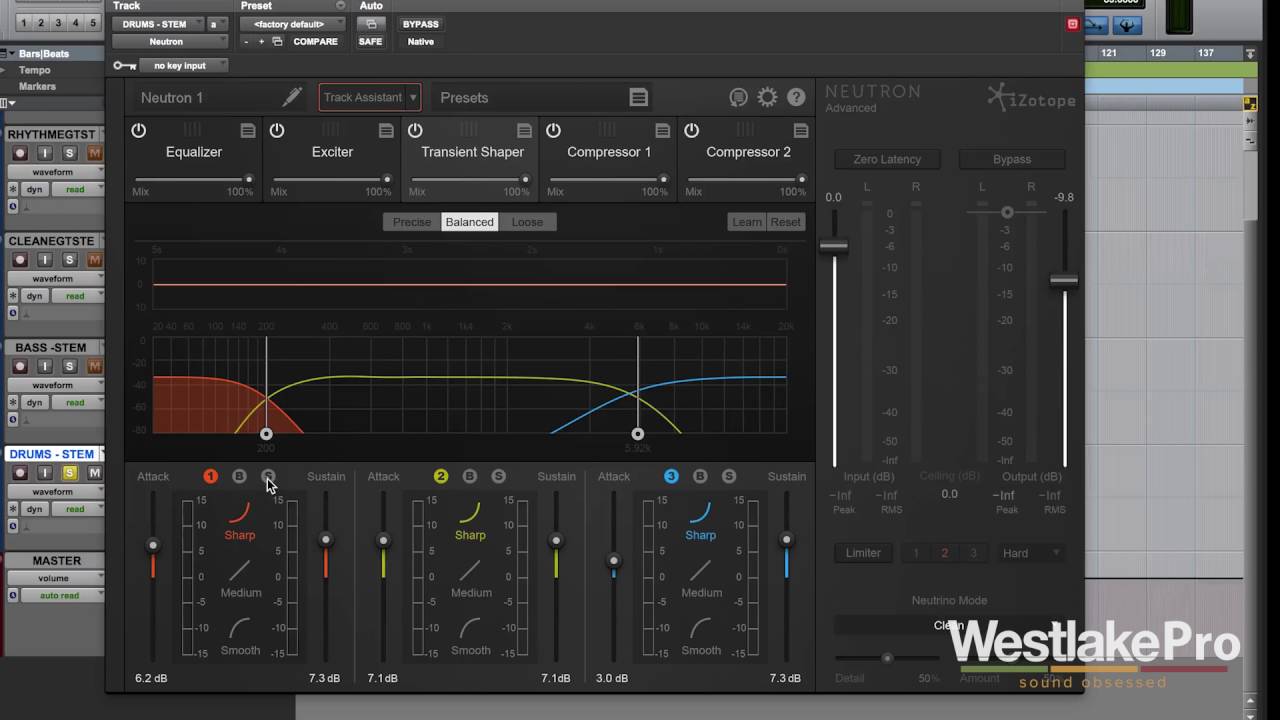This screenshot has height=720, width=1280.
Task: Click the pencil rename icon beside Neutron 1
Action: click(x=292, y=97)
